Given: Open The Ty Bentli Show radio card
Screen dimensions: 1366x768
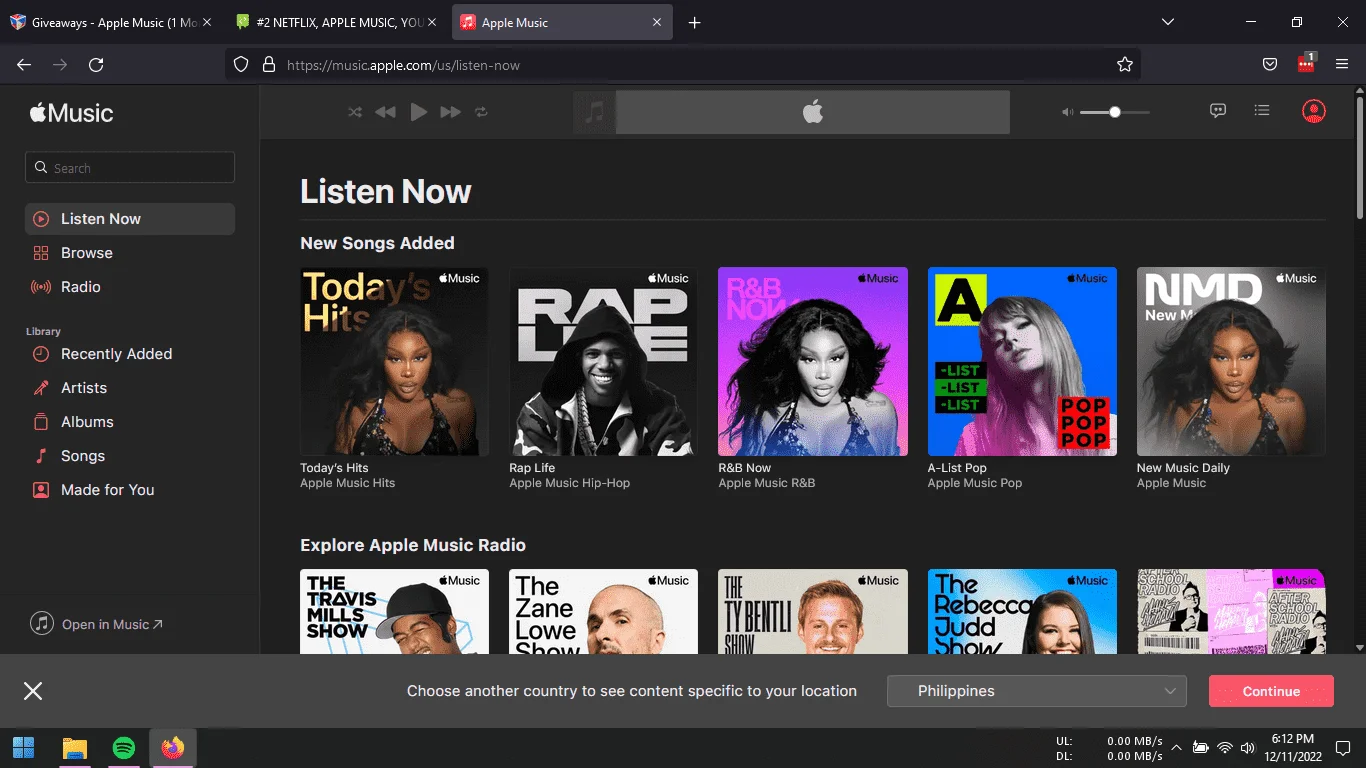Looking at the screenshot, I should (x=813, y=611).
